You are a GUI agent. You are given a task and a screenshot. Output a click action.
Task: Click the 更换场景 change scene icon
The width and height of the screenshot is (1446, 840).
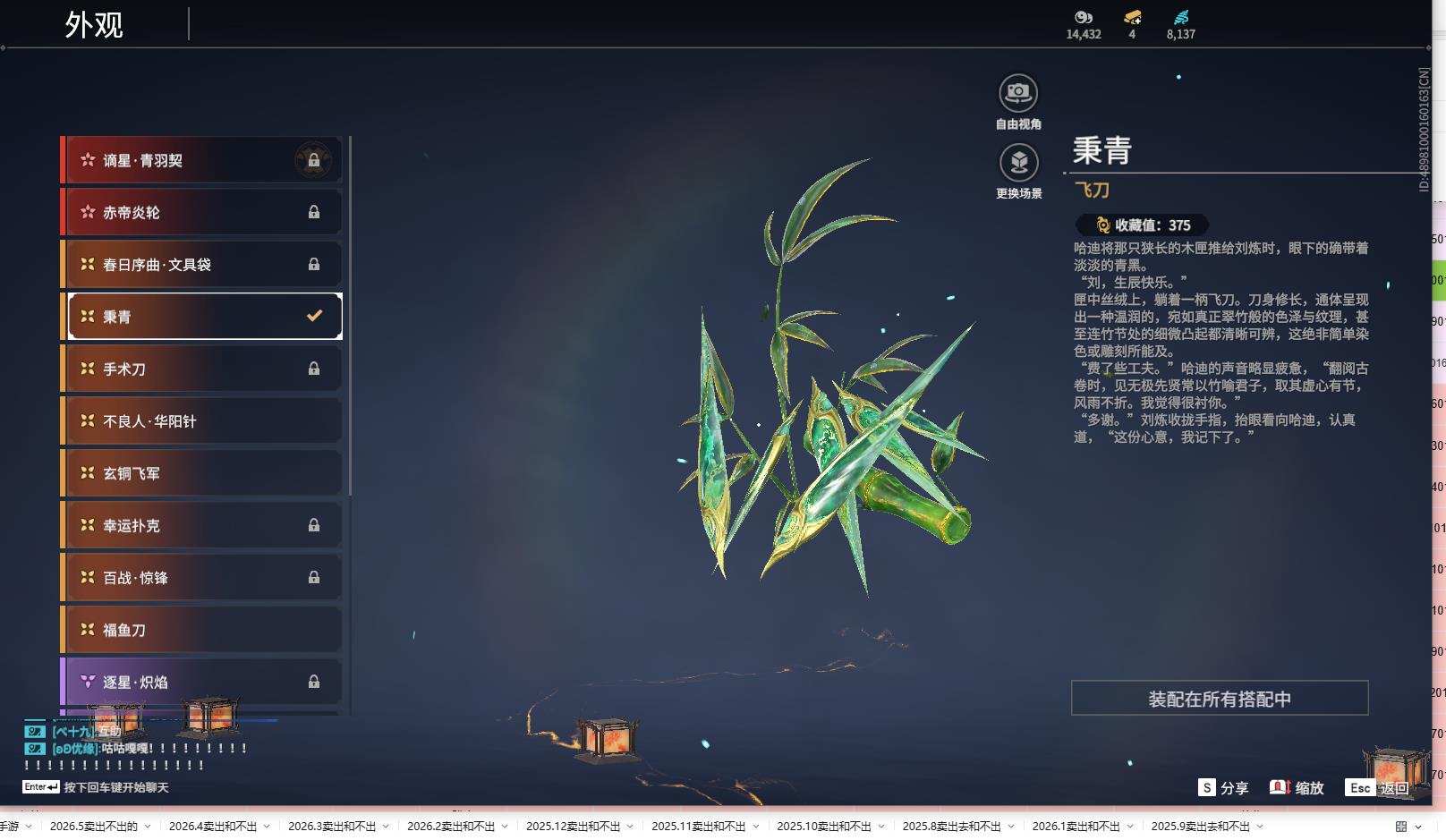tap(1018, 163)
